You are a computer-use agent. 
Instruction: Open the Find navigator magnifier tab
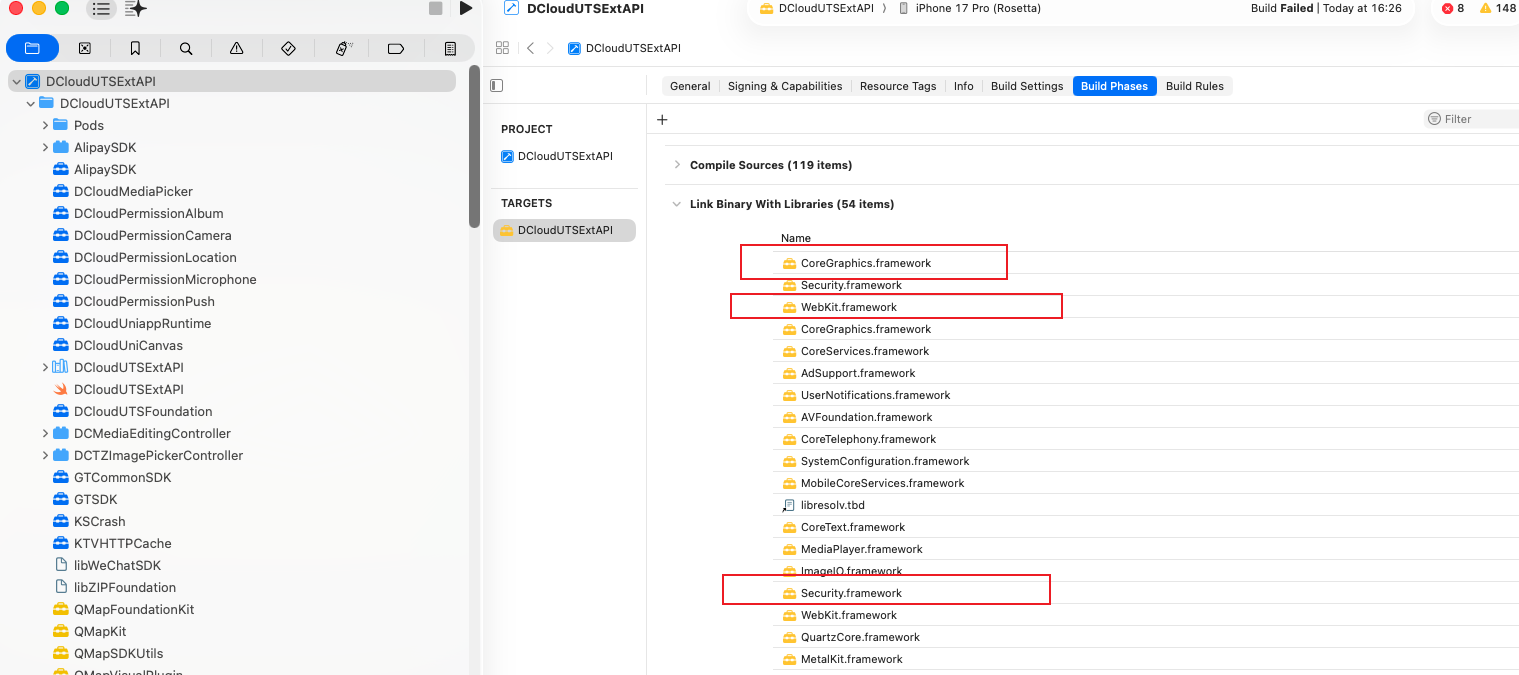coord(186,48)
